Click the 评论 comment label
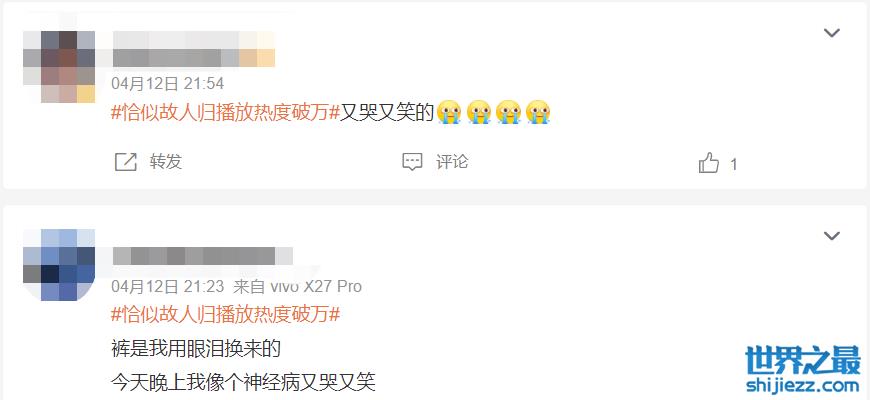The image size is (870, 400). [452, 162]
